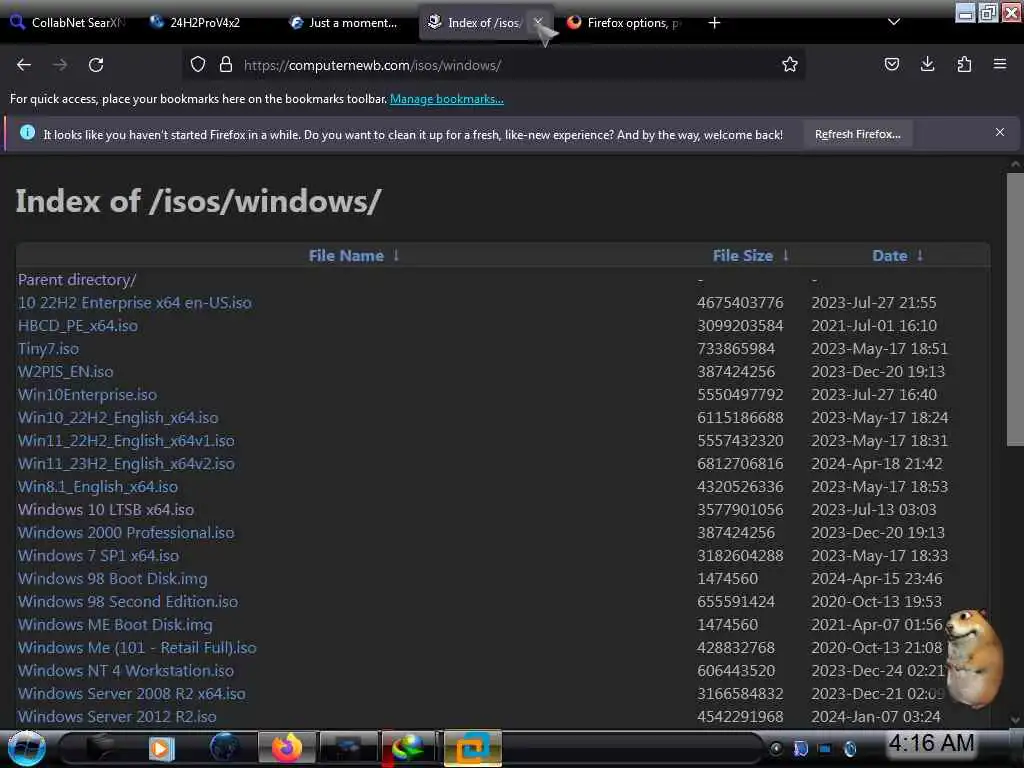Open a new tab with plus
1024x768 pixels.
714,23
